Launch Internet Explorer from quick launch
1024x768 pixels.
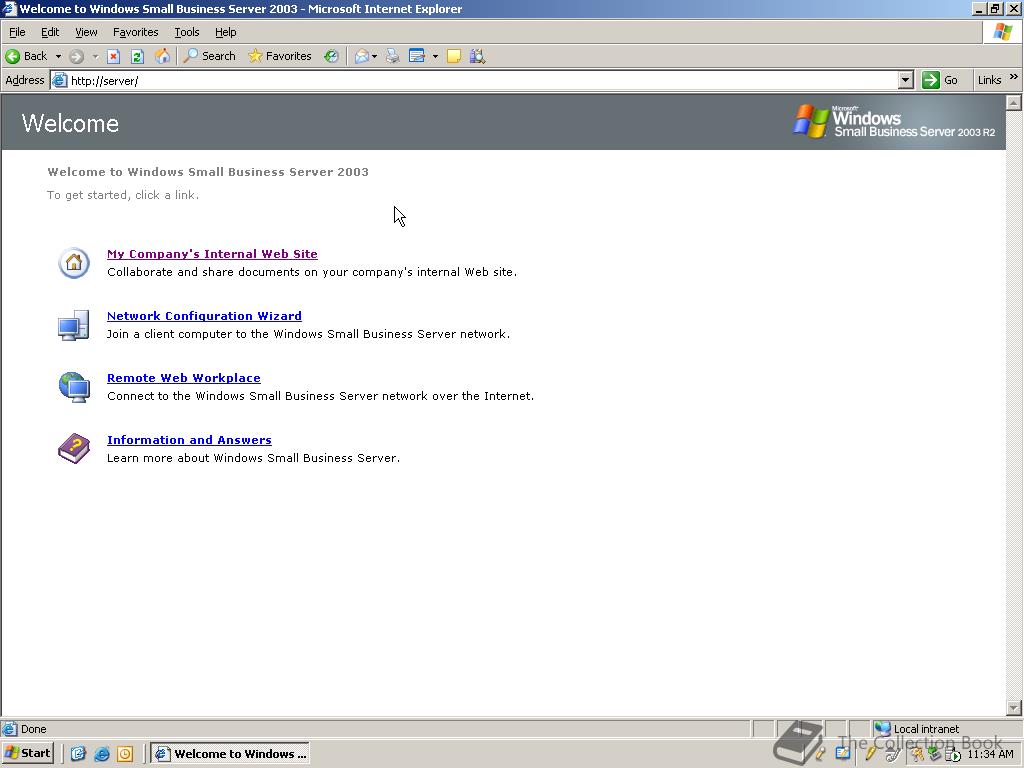pos(102,754)
